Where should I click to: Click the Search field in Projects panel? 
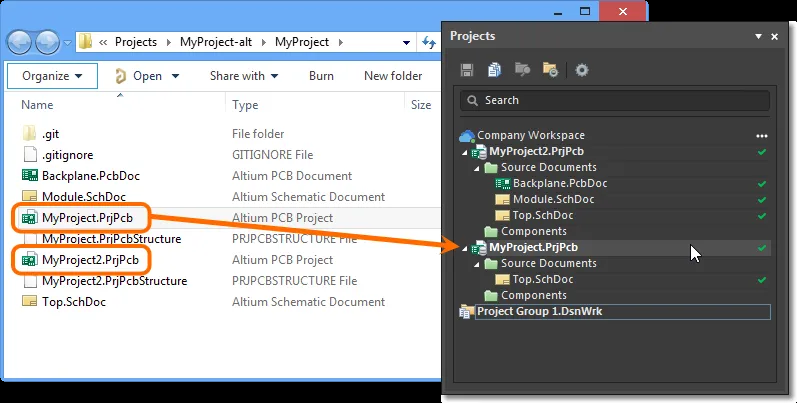tap(615, 101)
